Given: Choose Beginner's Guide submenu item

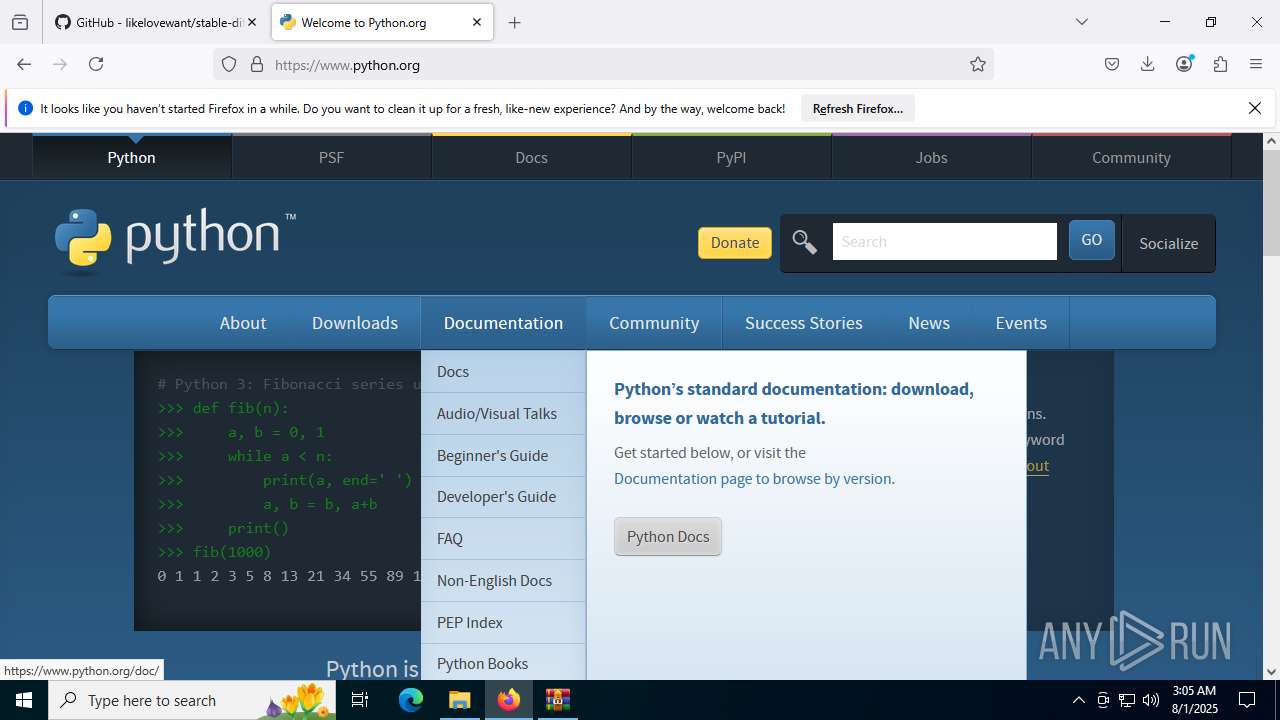Looking at the screenshot, I should click(x=503, y=455).
